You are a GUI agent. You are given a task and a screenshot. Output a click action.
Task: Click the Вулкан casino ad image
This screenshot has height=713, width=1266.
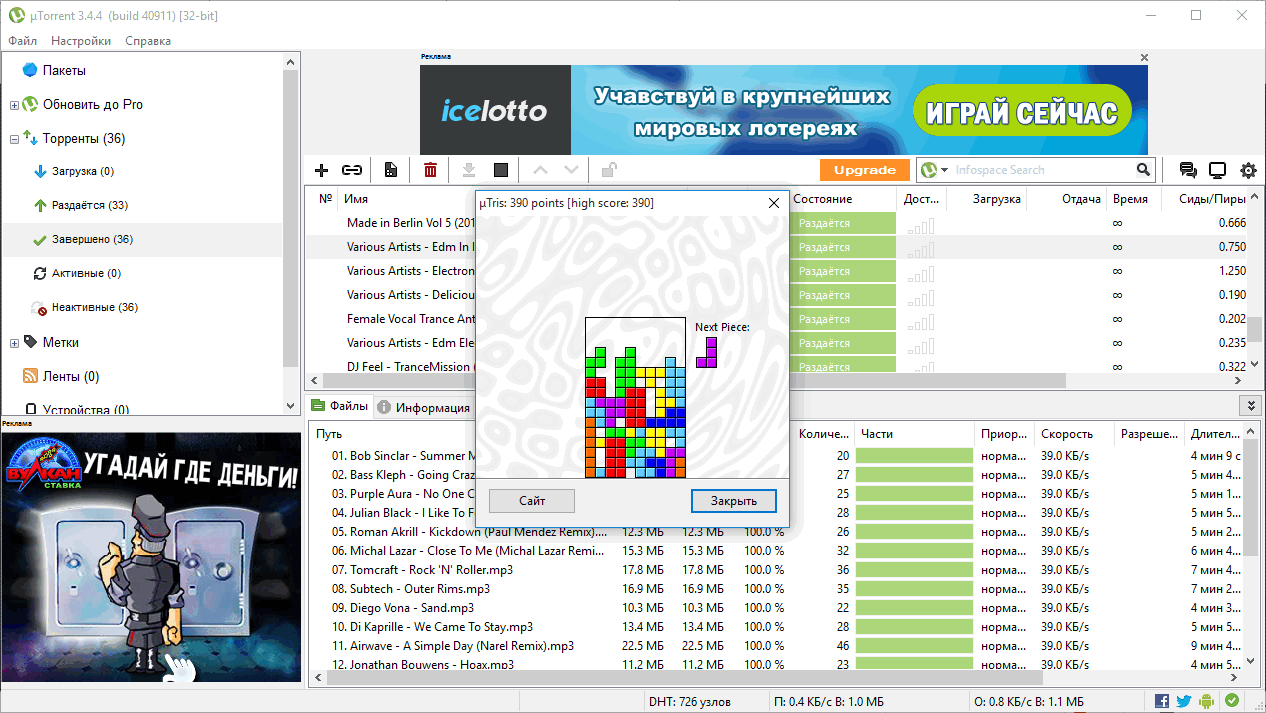151,557
